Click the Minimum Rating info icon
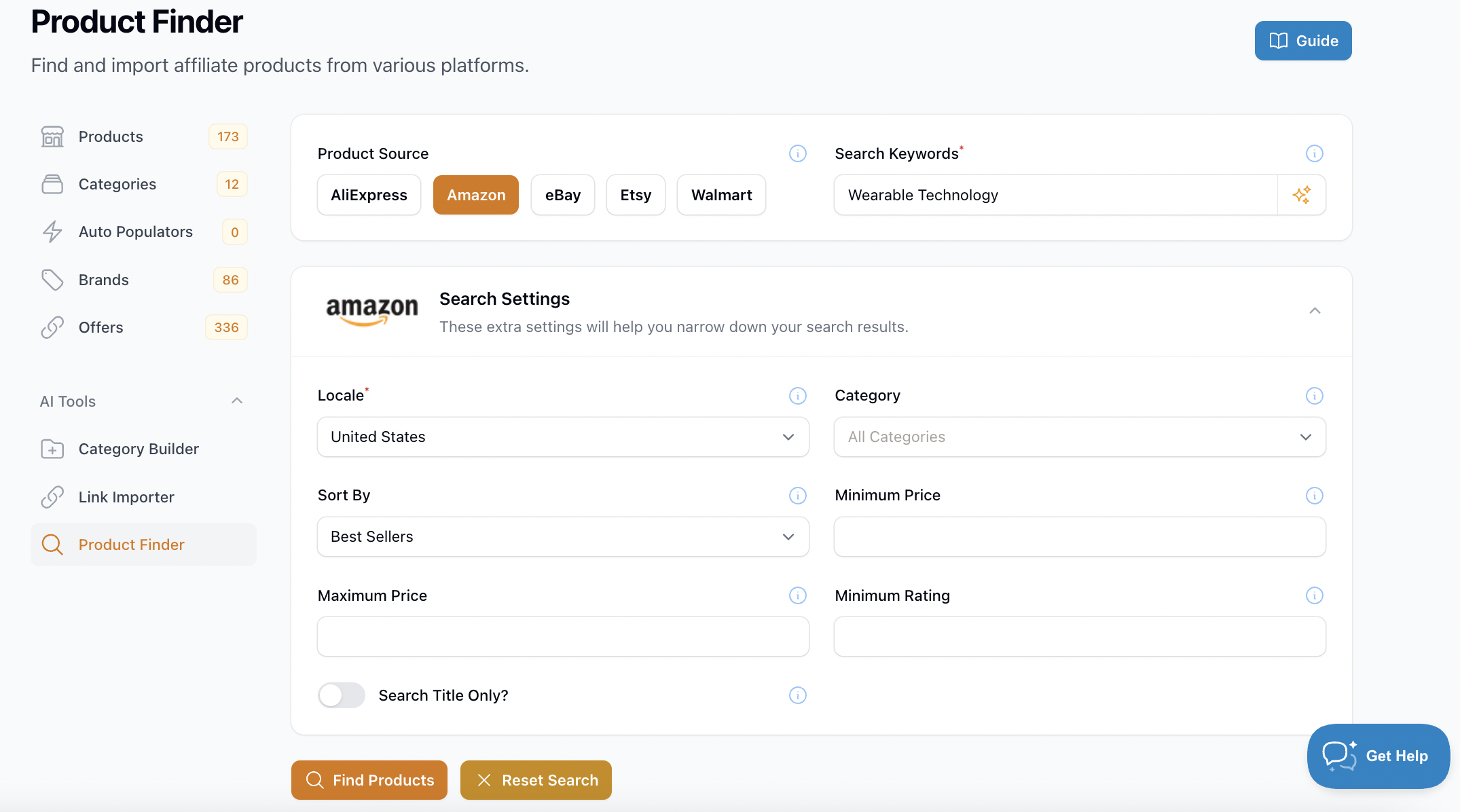This screenshot has height=812, width=1460. coord(1314,595)
